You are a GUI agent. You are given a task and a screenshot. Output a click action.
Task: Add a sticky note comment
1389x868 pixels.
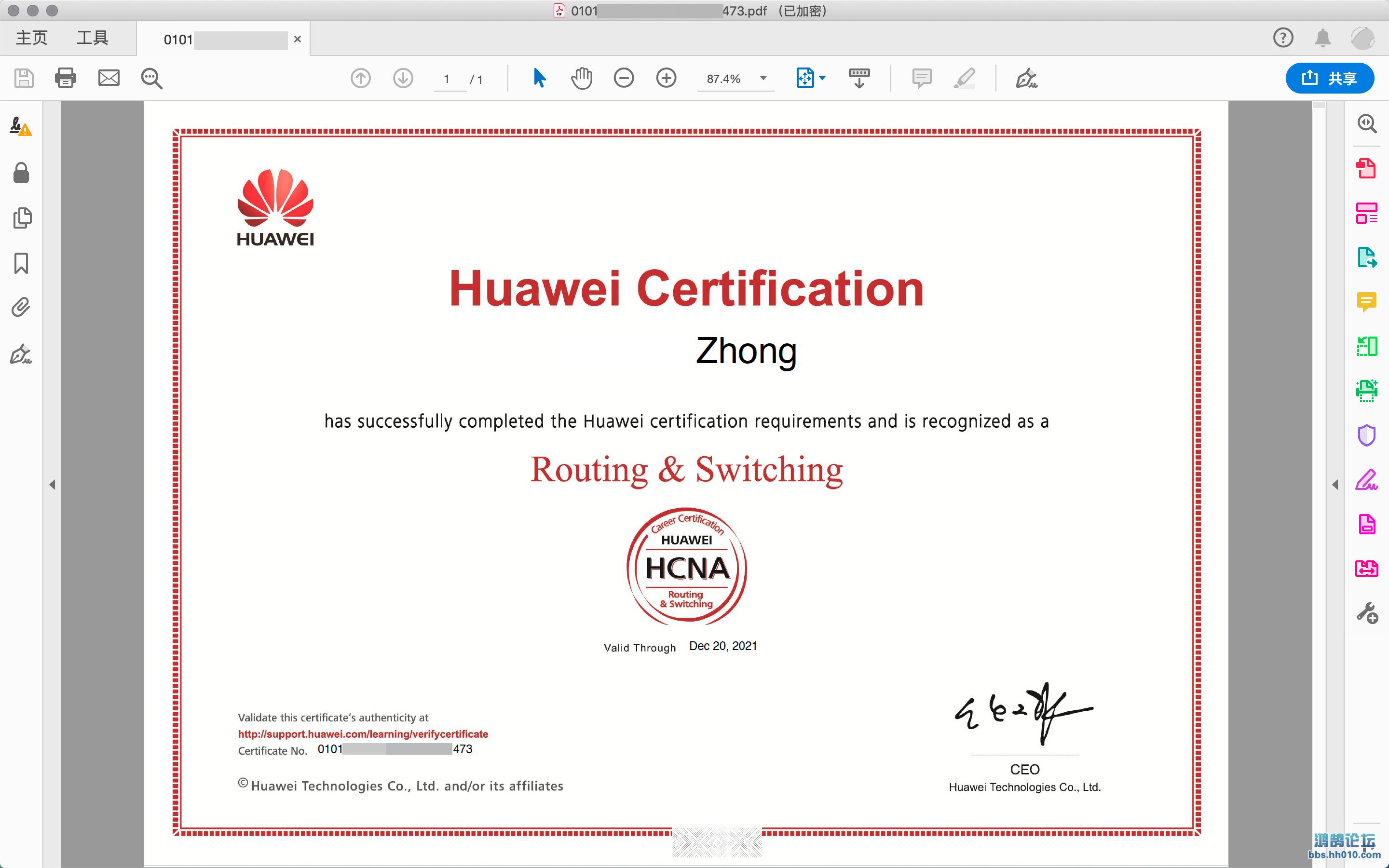coord(922,78)
